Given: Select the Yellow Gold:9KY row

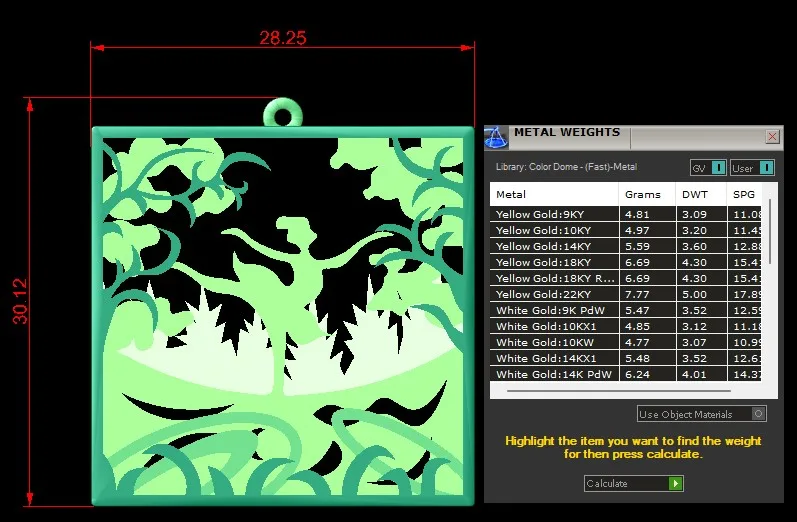Looking at the screenshot, I should tap(626, 214).
